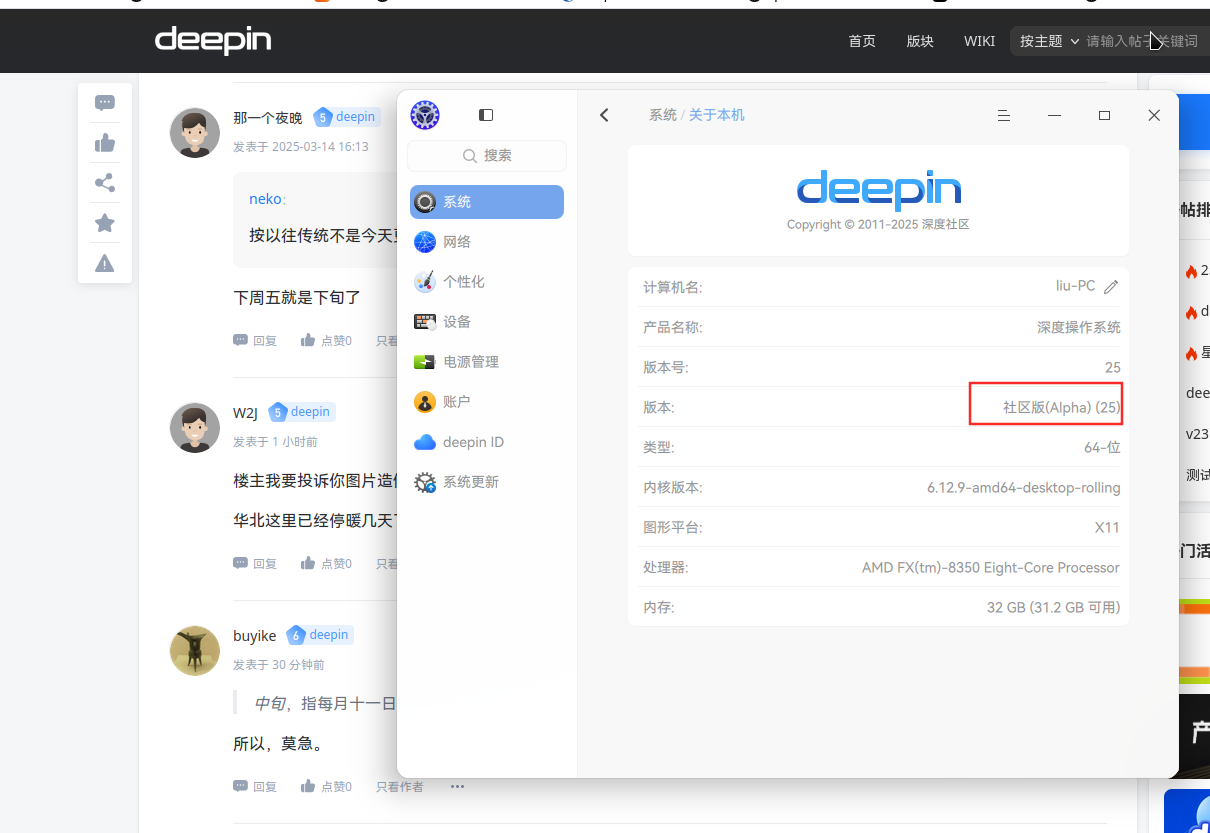Click the share icon in side toolbar

click(105, 183)
